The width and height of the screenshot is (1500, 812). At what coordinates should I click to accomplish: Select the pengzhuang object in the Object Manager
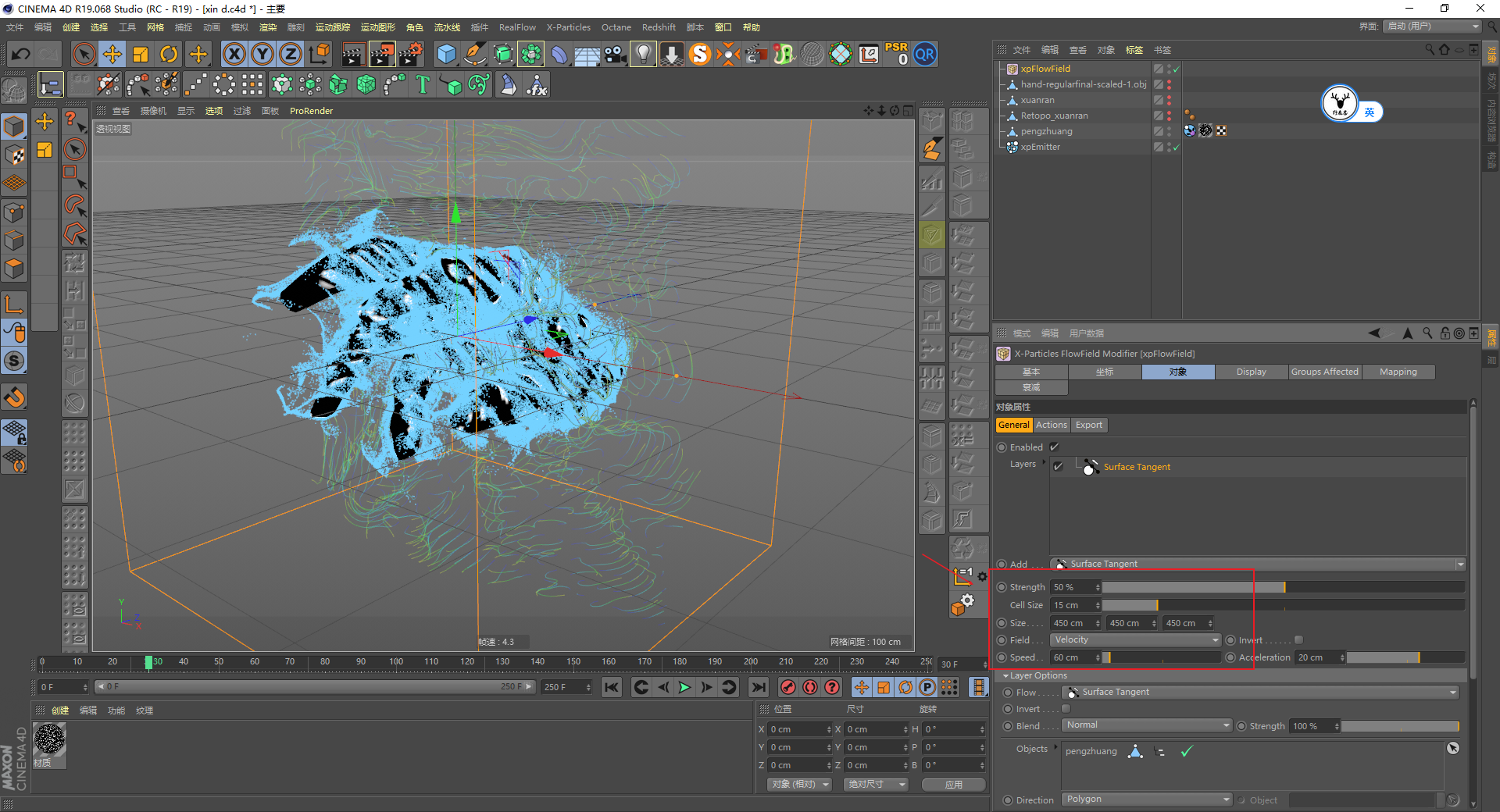(1046, 131)
